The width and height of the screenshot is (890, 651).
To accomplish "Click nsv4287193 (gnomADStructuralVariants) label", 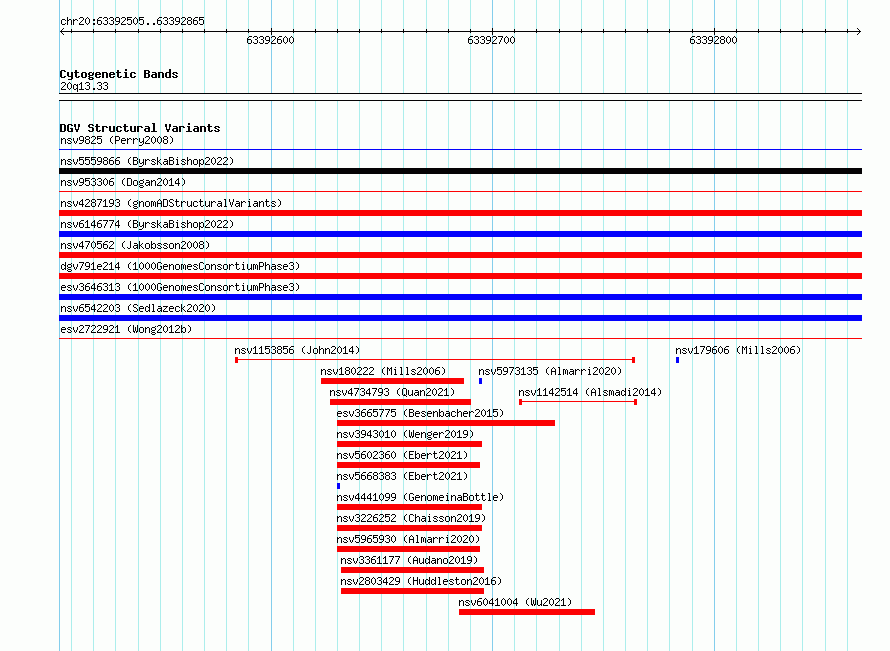I will click(171, 203).
